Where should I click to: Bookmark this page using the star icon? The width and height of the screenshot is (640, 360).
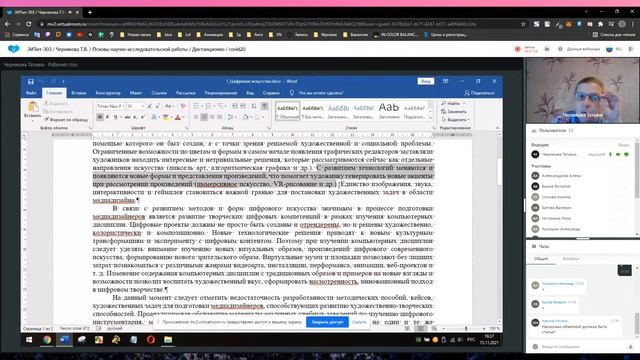pyautogui.click(x=523, y=24)
